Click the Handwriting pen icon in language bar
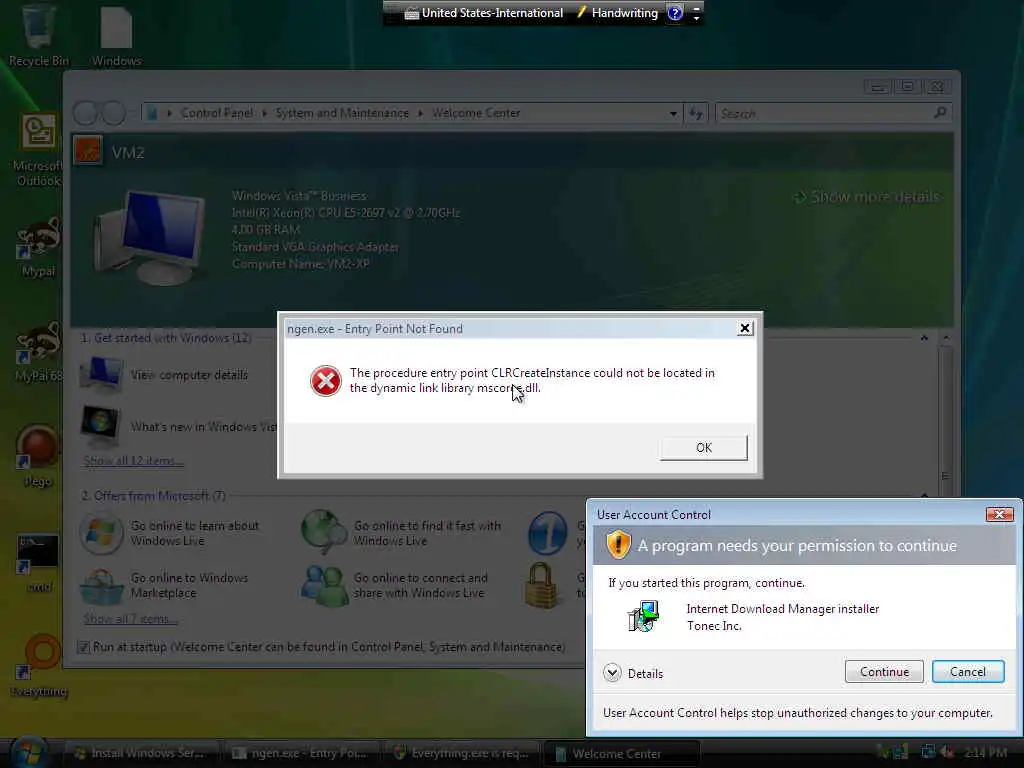 click(581, 12)
